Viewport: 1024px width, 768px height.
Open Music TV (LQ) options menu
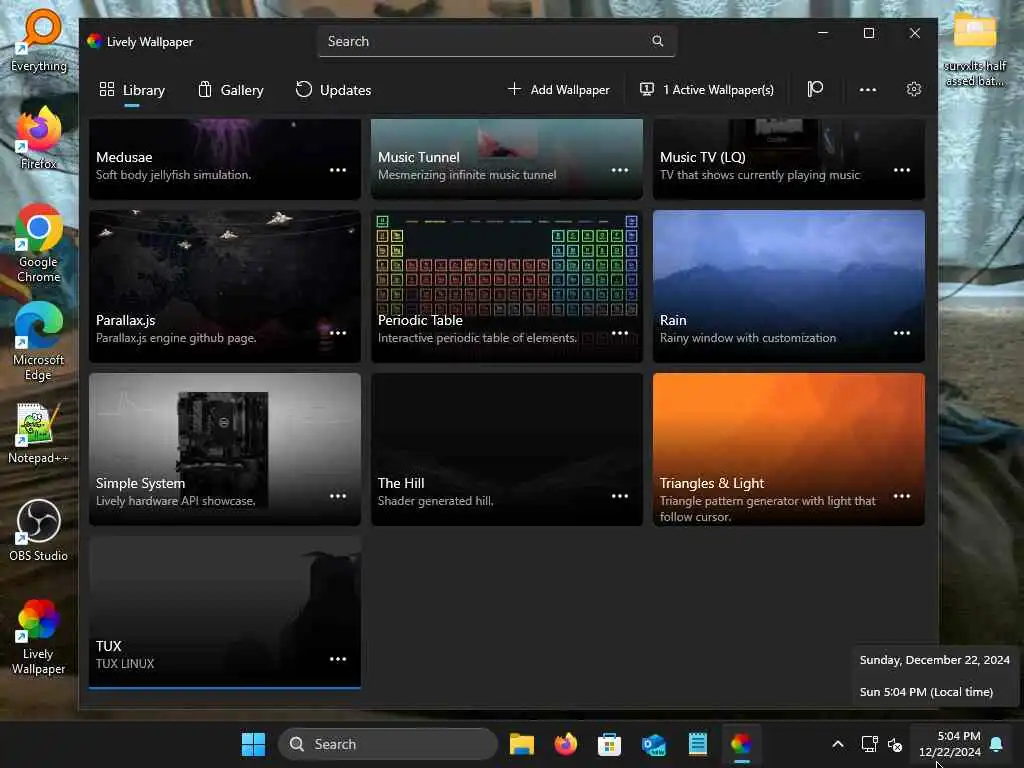pos(902,170)
